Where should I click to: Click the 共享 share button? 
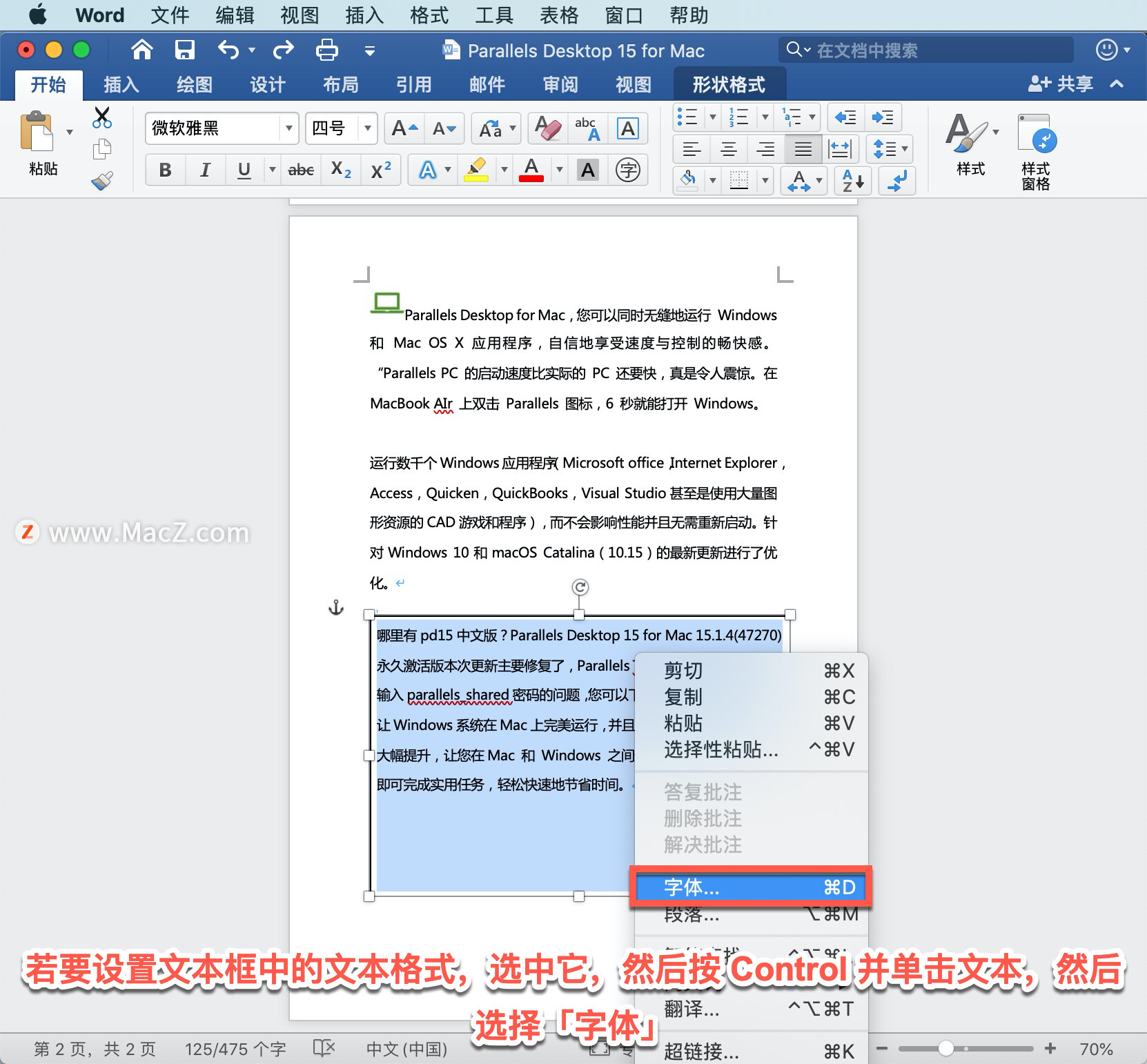pos(1061,84)
